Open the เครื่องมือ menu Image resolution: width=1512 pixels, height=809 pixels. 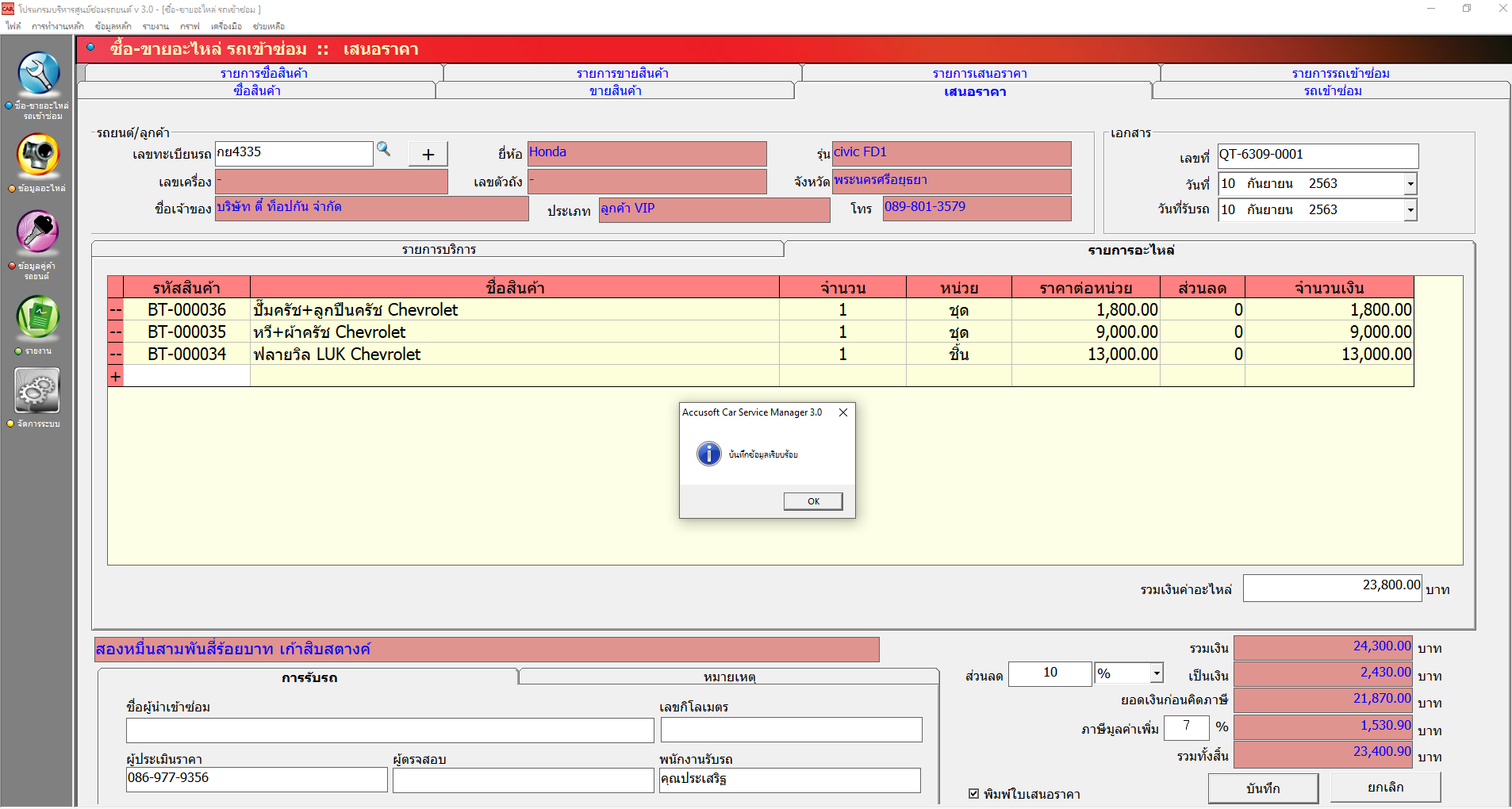226,26
